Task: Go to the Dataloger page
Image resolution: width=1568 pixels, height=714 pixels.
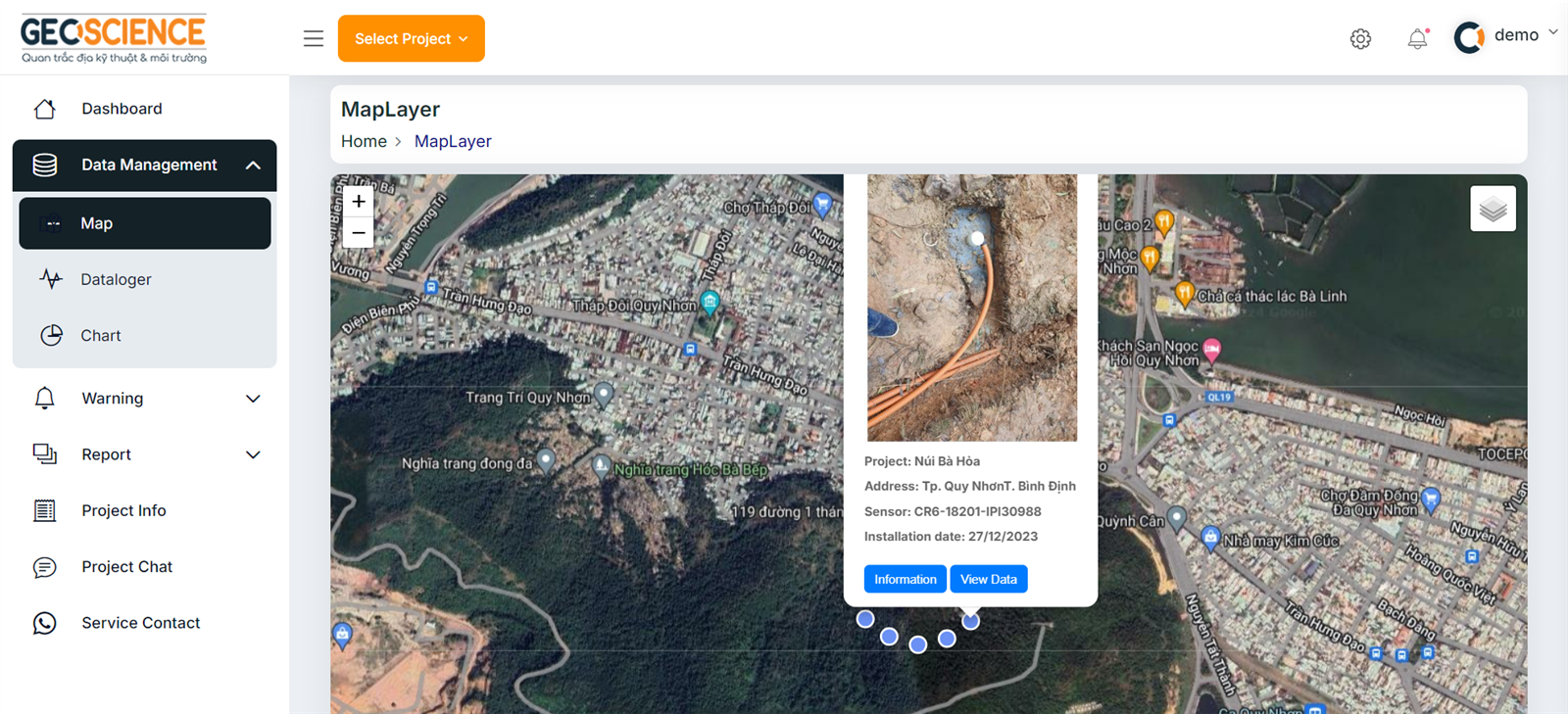Action: [116, 279]
